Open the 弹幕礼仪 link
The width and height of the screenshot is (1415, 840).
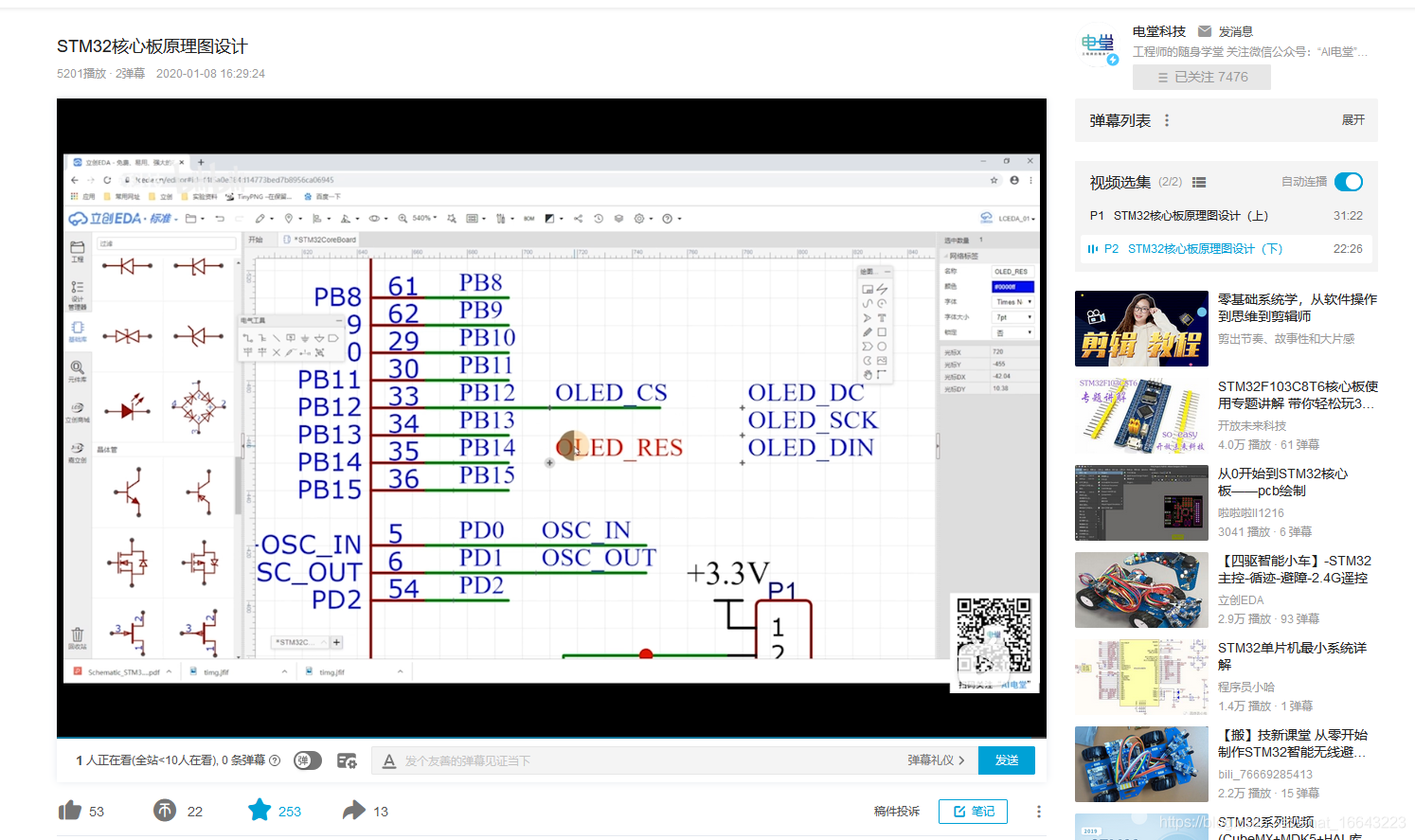tap(936, 760)
